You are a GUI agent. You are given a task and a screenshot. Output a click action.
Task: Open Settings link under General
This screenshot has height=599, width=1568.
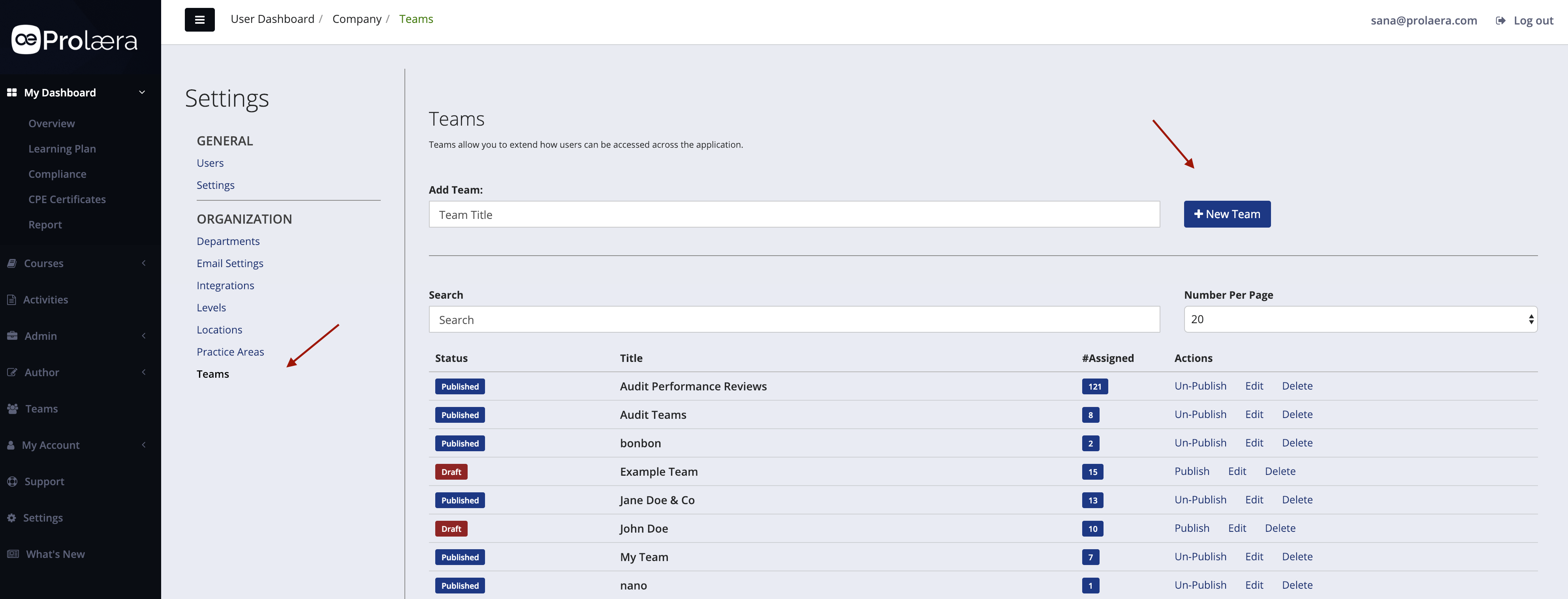click(216, 185)
